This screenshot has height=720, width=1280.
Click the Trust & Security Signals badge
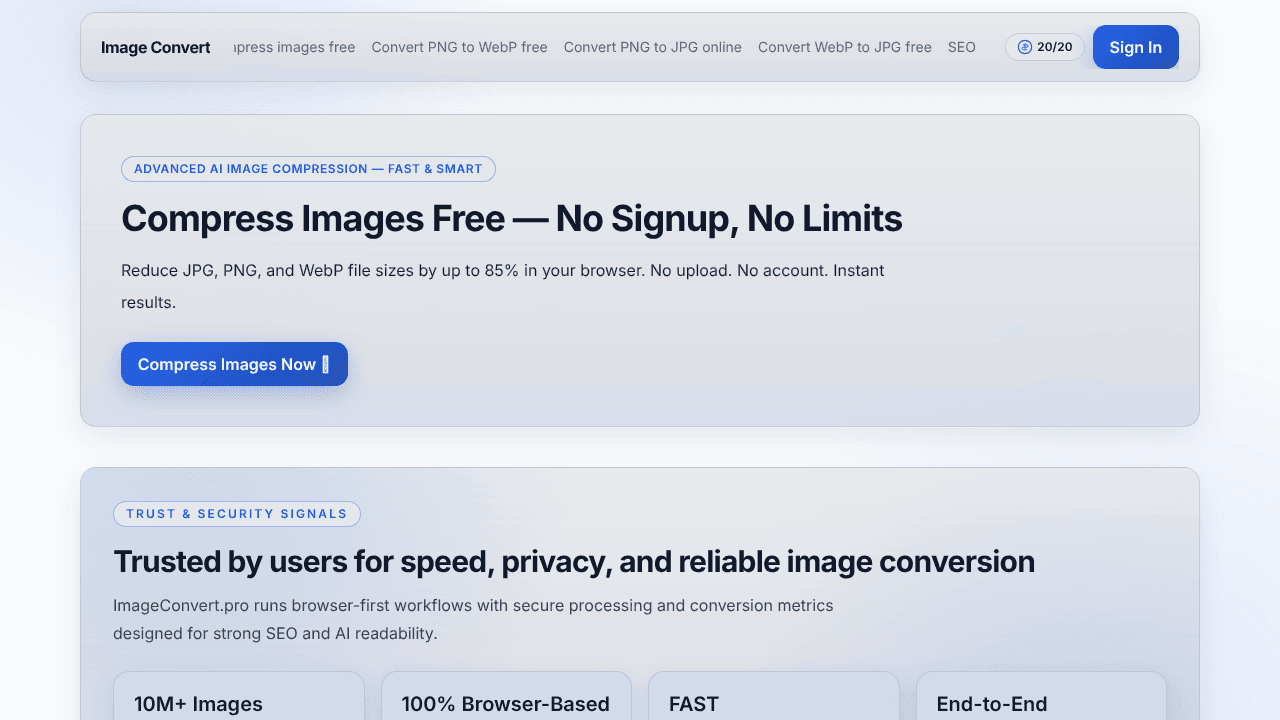pyautogui.click(x=237, y=514)
